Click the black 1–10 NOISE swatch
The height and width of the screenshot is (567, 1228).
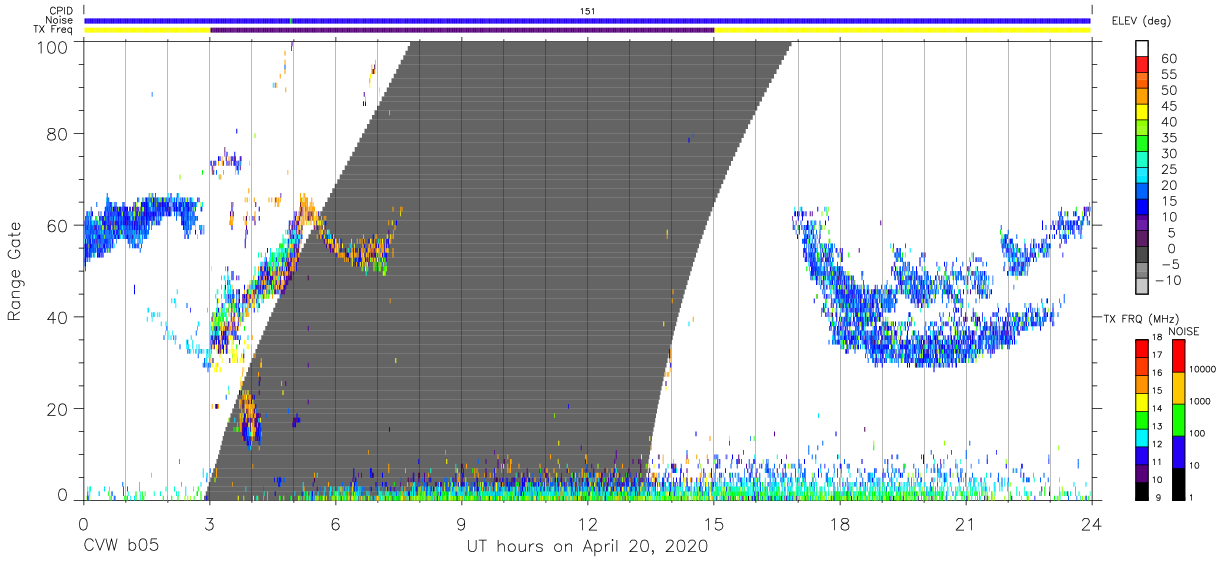point(1178,483)
